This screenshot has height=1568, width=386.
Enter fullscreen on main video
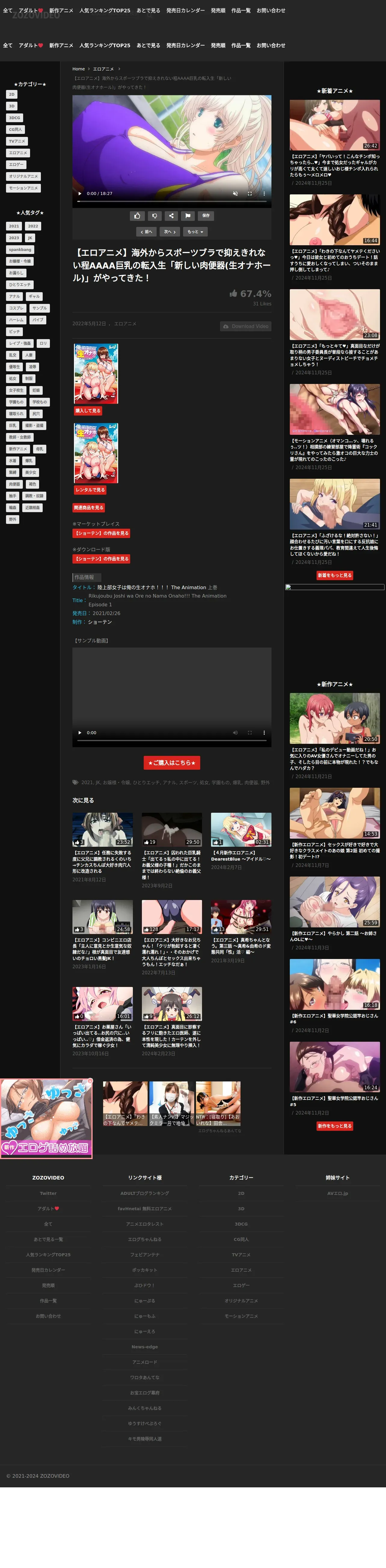click(250, 193)
